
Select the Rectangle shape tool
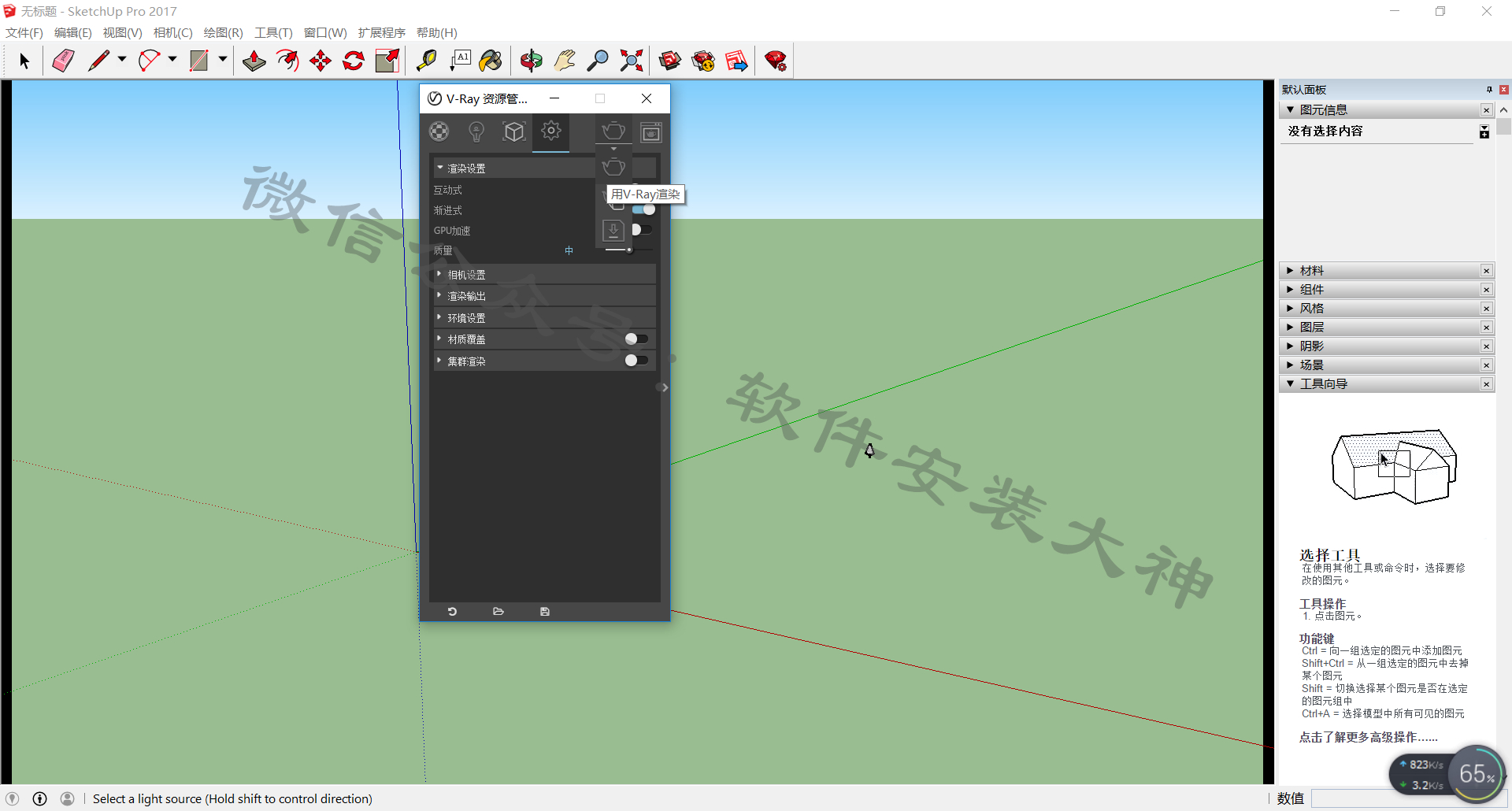click(199, 61)
